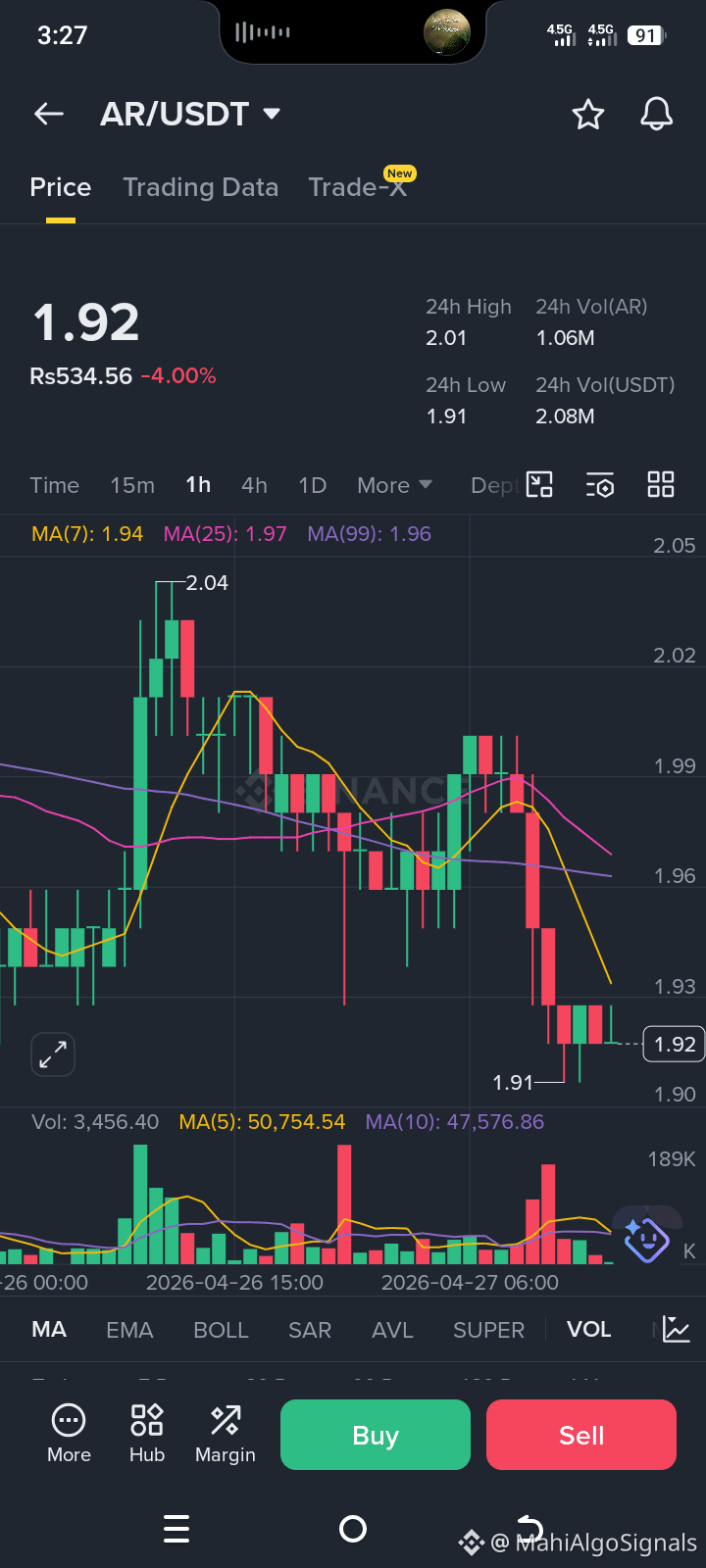The width and height of the screenshot is (706, 1568).
Task: Click the Rs534.56 converted price
Action: click(80, 376)
